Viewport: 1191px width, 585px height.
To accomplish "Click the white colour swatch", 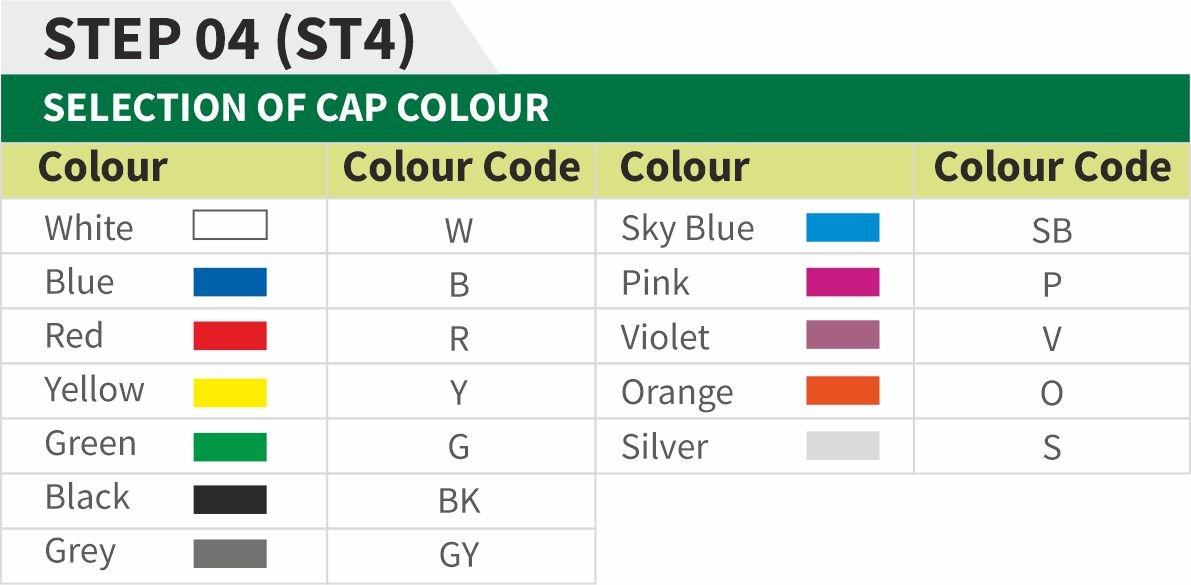I will 230,226.
